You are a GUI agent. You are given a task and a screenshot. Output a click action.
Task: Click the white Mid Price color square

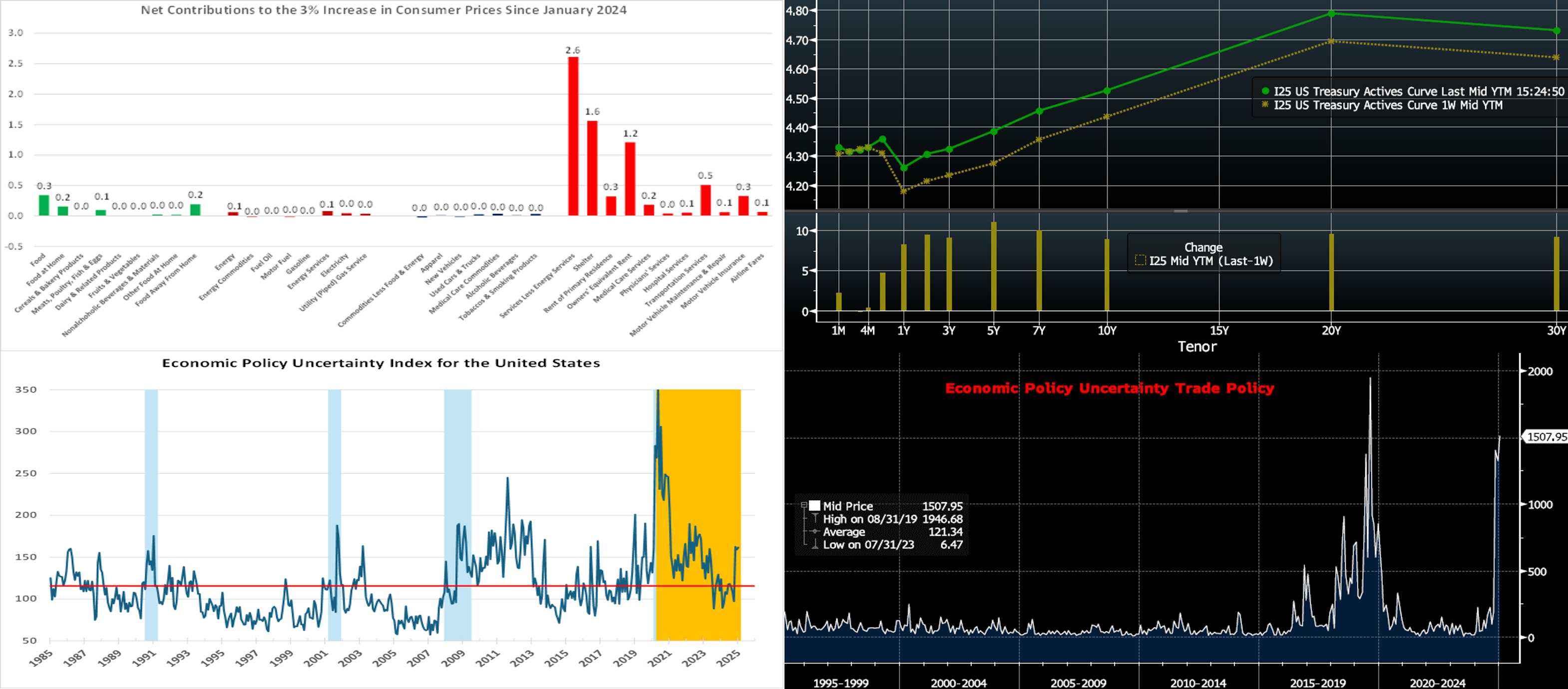[x=814, y=506]
